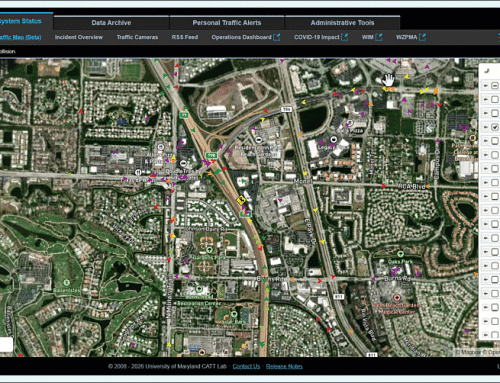Click the Contact Us footer link
500x383 pixels.
(x=246, y=366)
